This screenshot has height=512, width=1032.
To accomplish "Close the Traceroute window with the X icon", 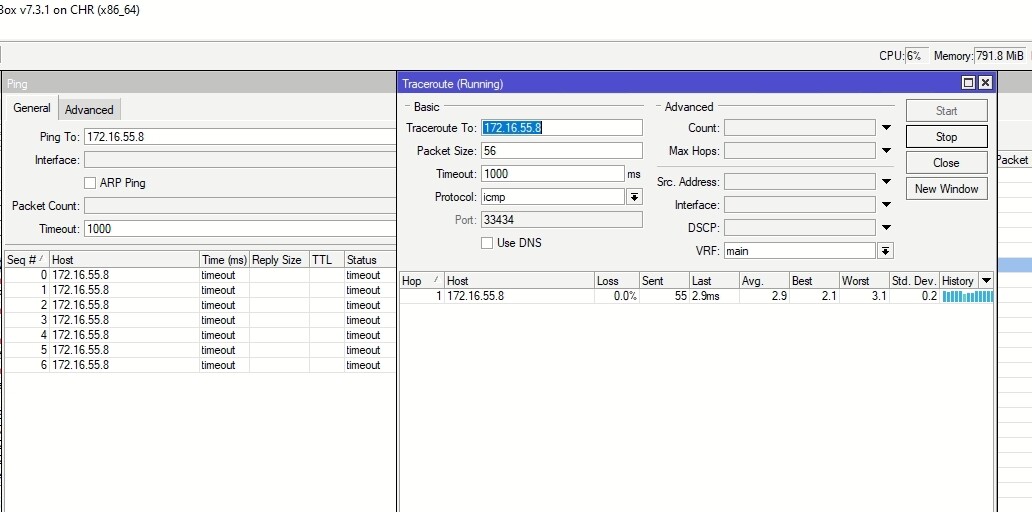I will coord(985,83).
